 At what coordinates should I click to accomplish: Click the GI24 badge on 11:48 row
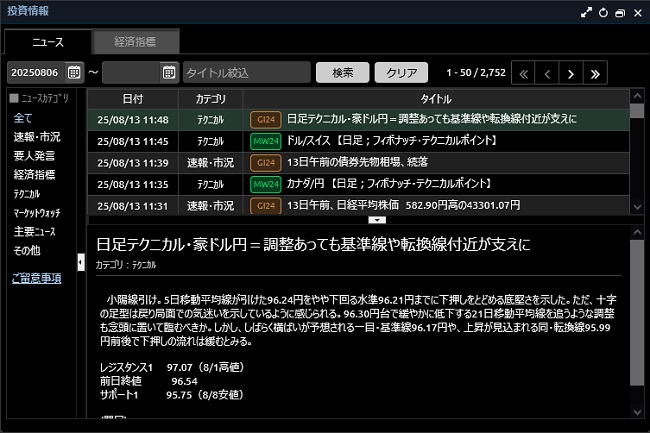[x=266, y=120]
